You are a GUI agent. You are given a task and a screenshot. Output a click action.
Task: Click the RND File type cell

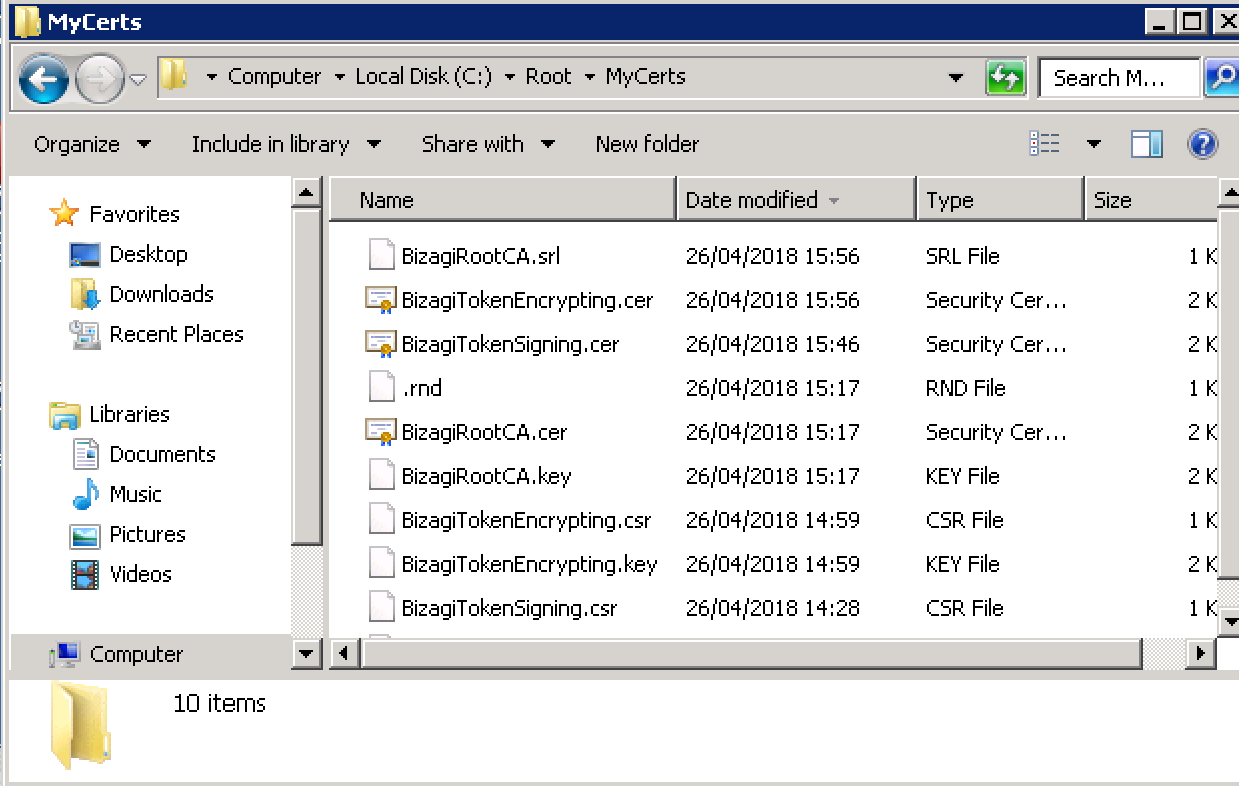click(965, 388)
